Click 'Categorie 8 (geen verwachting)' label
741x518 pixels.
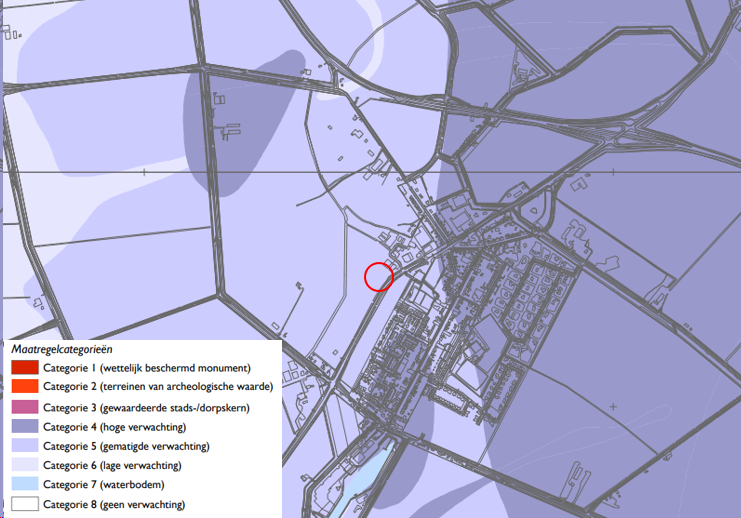click(x=114, y=504)
